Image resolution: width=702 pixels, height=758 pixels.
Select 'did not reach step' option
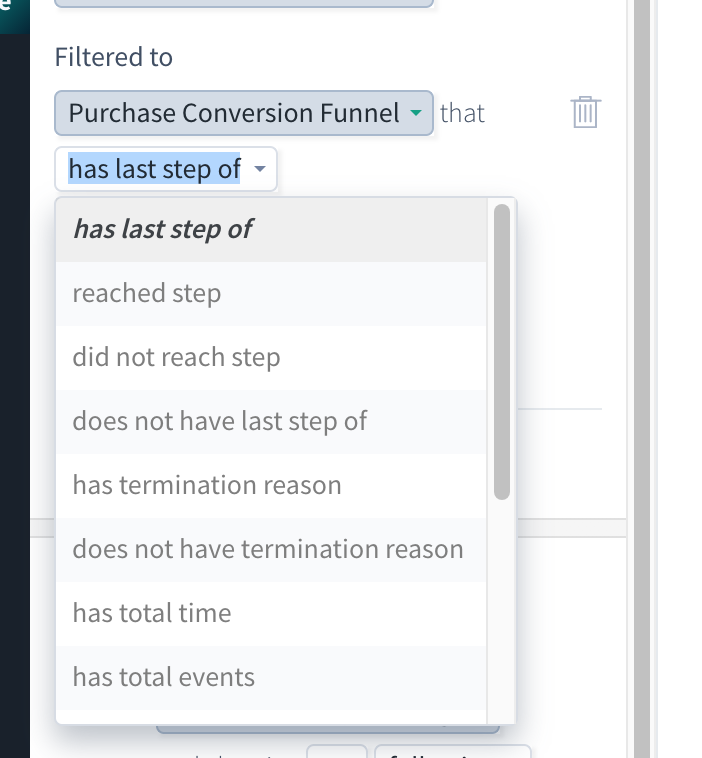pos(271,358)
